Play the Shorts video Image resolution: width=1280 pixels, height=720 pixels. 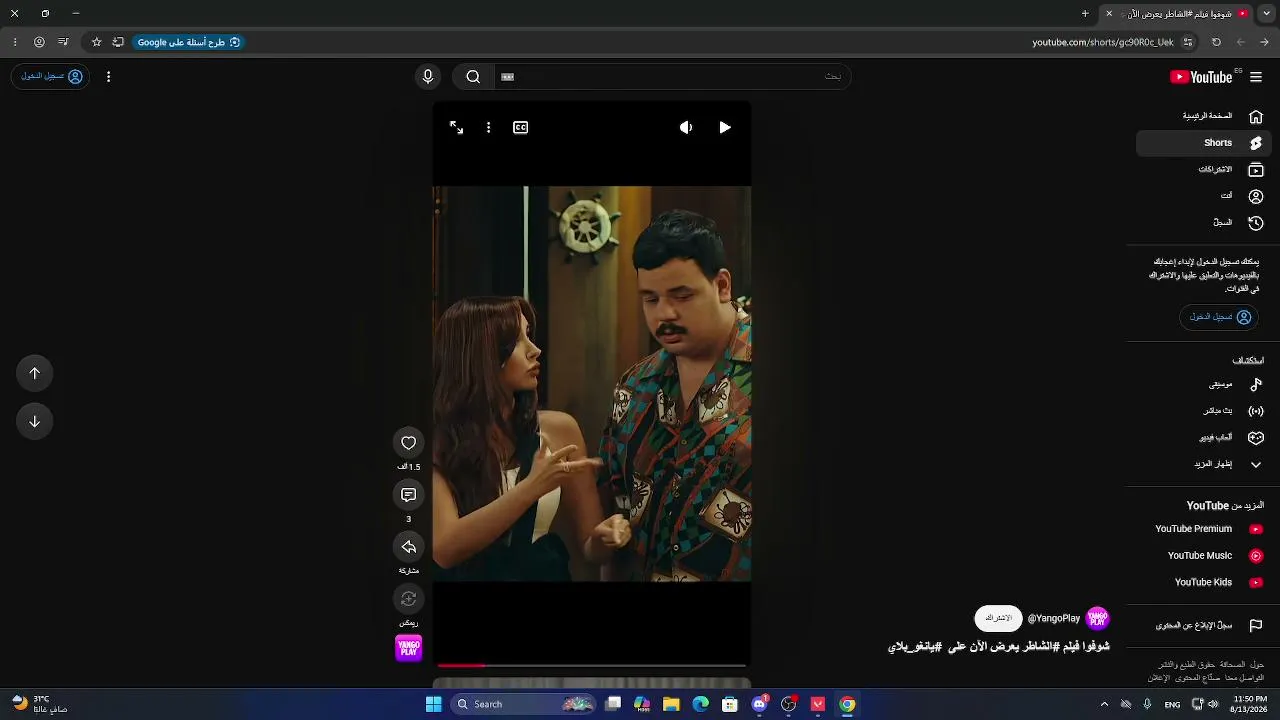click(x=725, y=128)
